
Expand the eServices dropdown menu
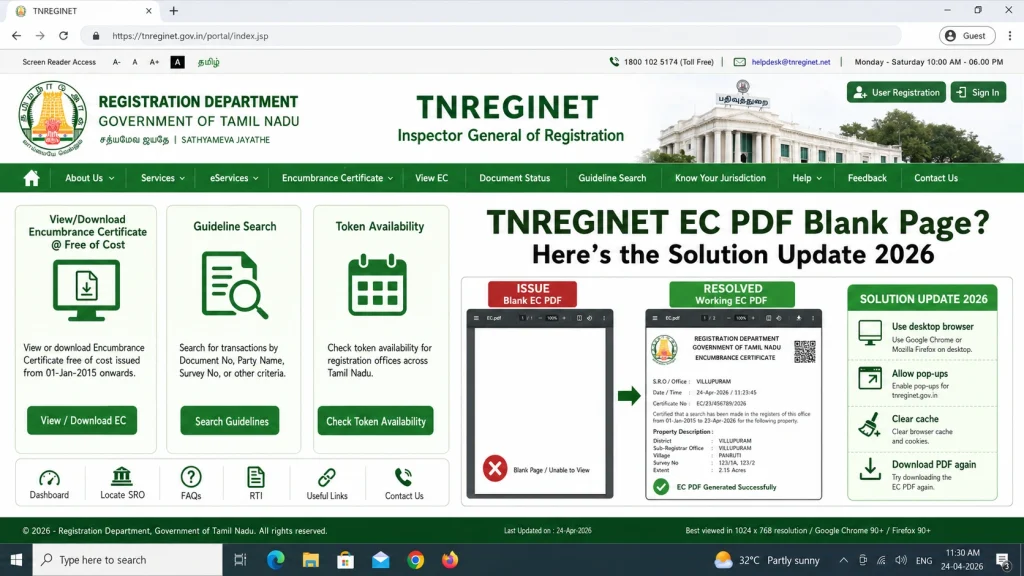point(234,178)
